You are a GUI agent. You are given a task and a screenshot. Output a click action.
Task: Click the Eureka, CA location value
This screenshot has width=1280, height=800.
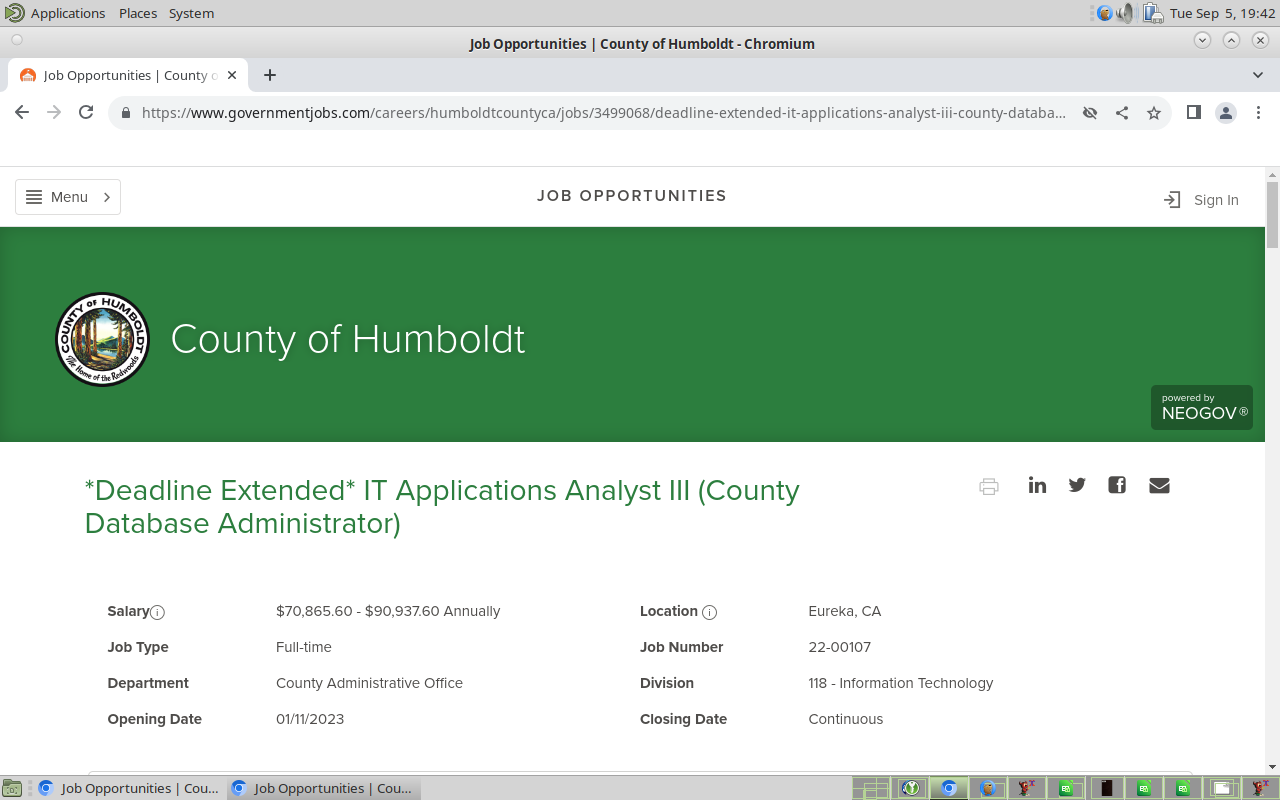coord(845,611)
